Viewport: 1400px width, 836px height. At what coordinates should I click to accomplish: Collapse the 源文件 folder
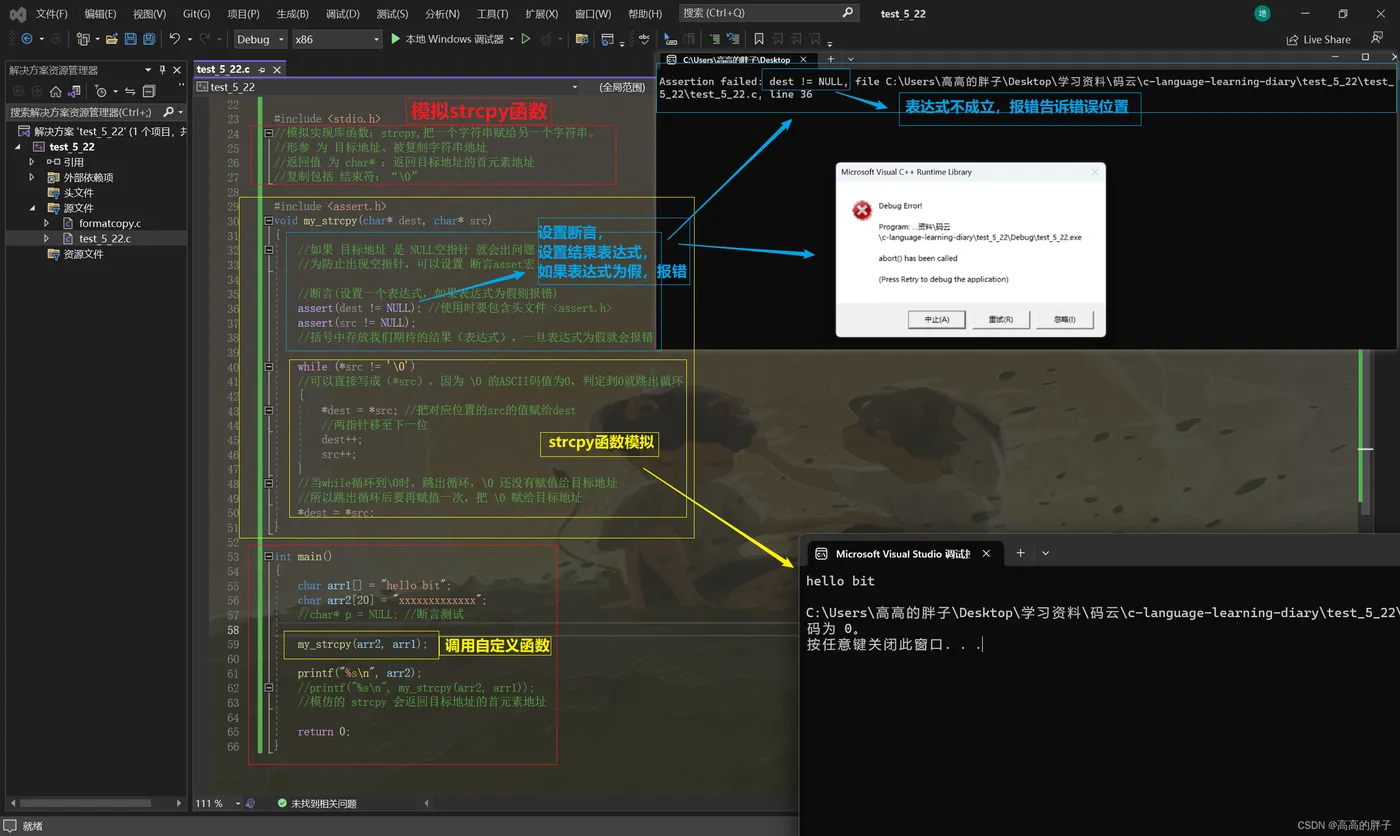(32, 208)
